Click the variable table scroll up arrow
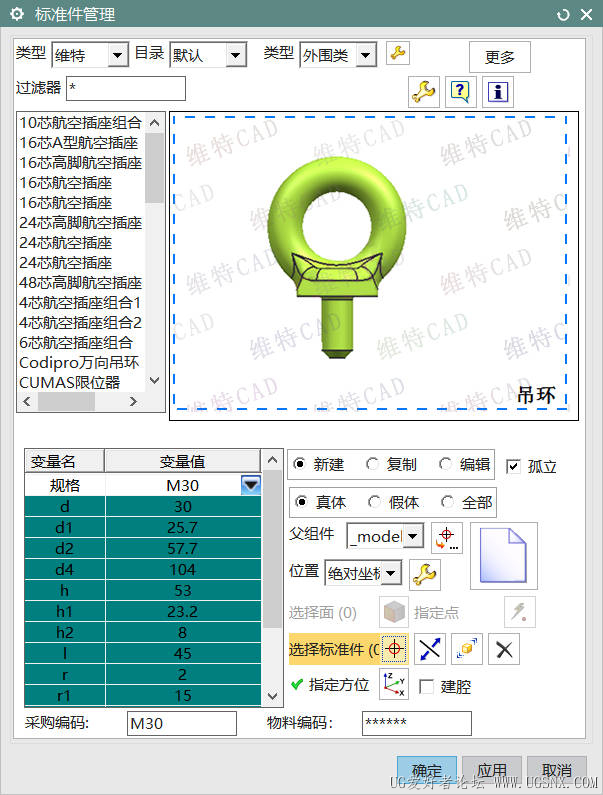This screenshot has height=795, width=603. coord(272,460)
